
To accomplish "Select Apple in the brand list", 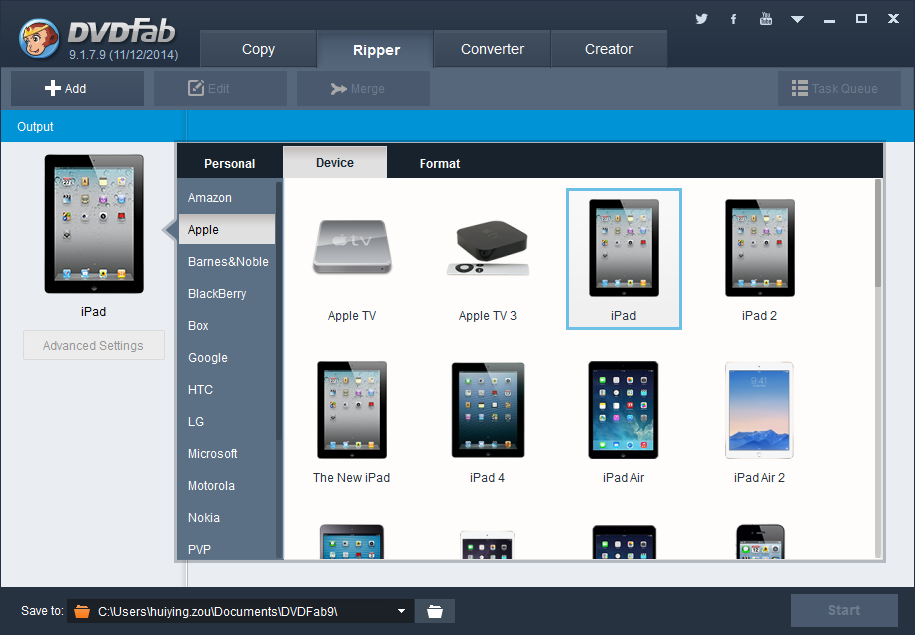I will click(226, 229).
